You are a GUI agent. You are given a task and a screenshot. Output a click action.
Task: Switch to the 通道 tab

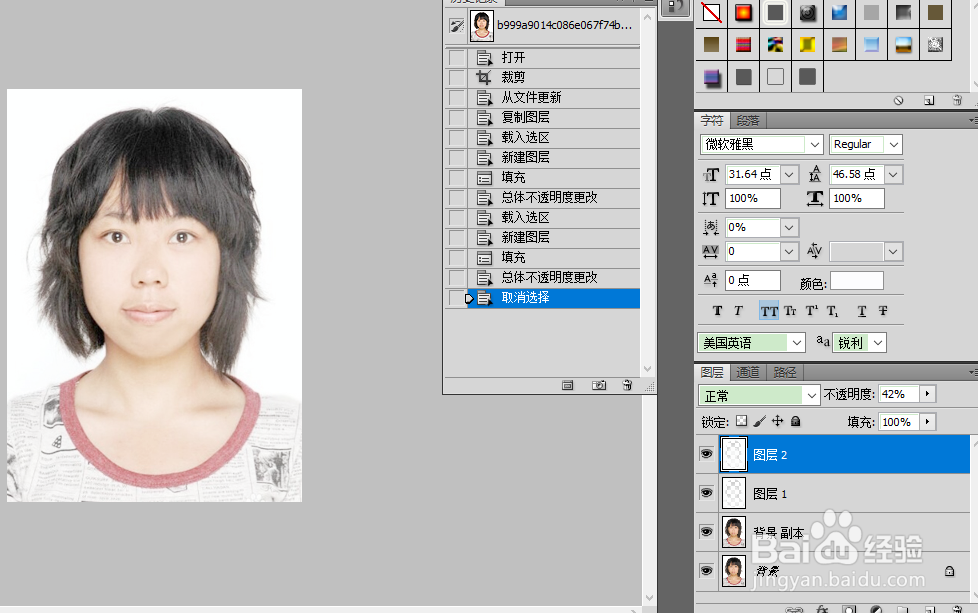(748, 372)
